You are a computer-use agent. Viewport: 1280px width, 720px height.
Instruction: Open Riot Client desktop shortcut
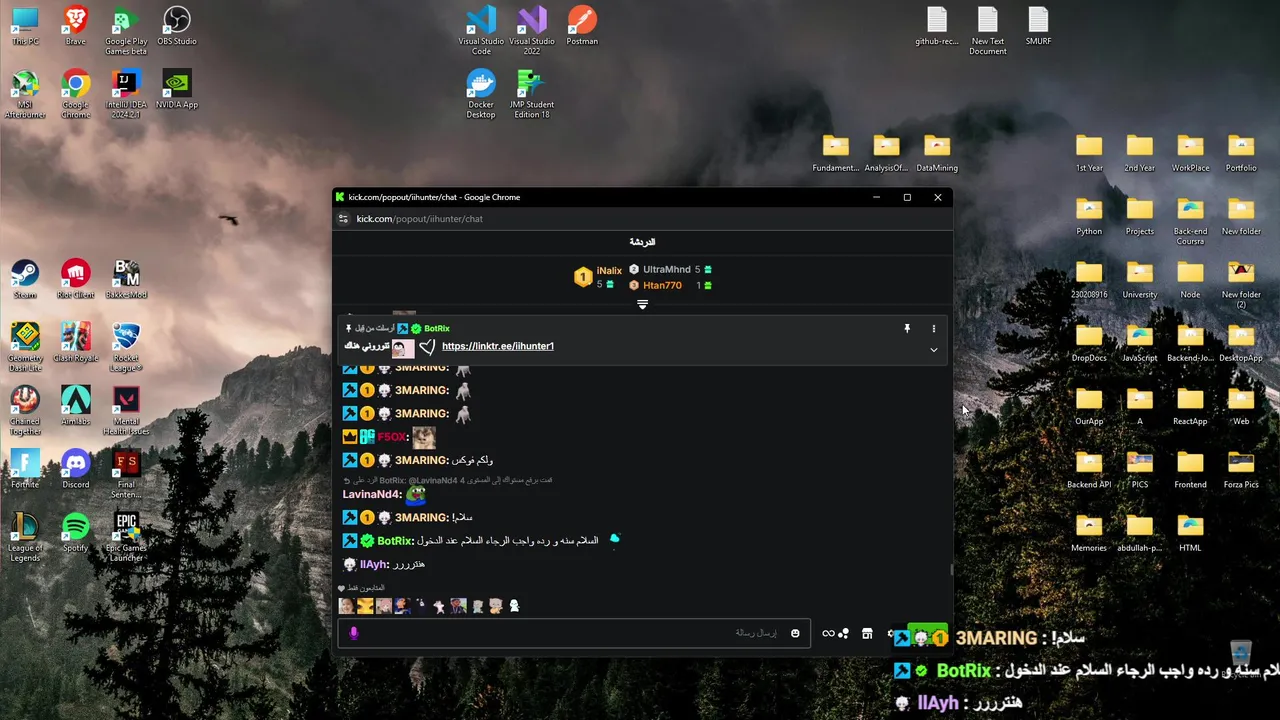click(75, 279)
